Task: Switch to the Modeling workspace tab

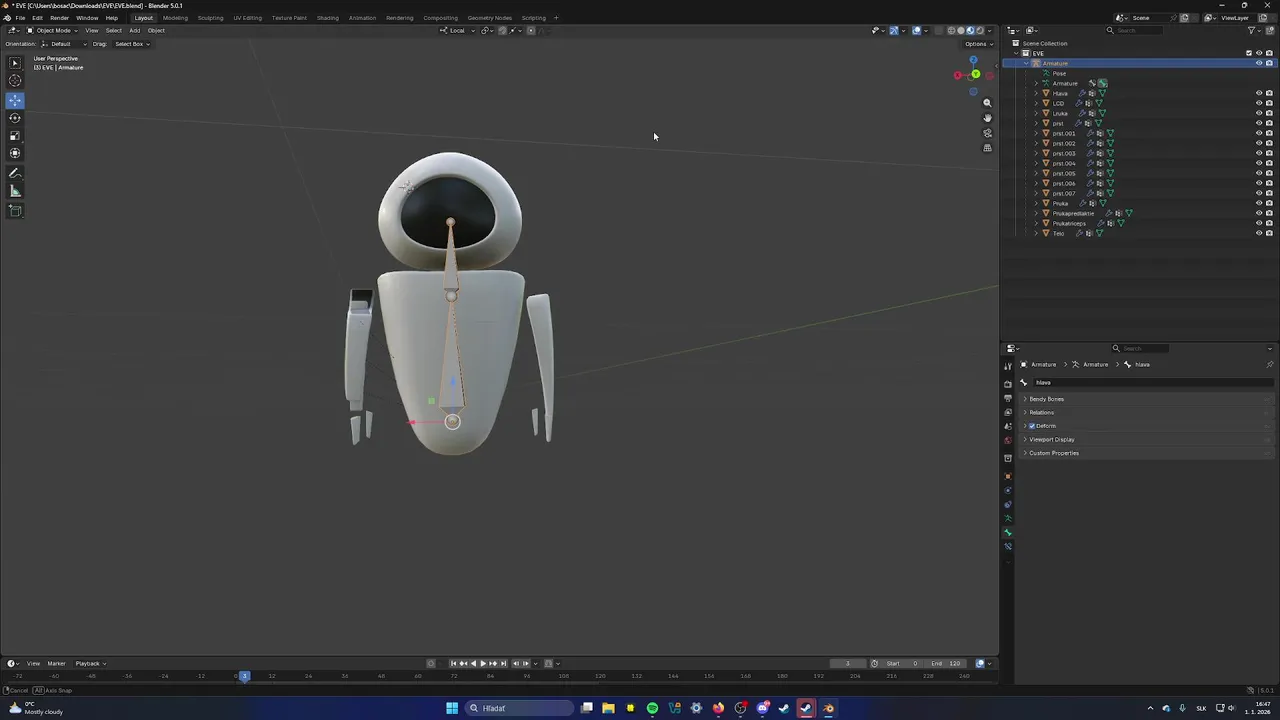Action: 175,18
